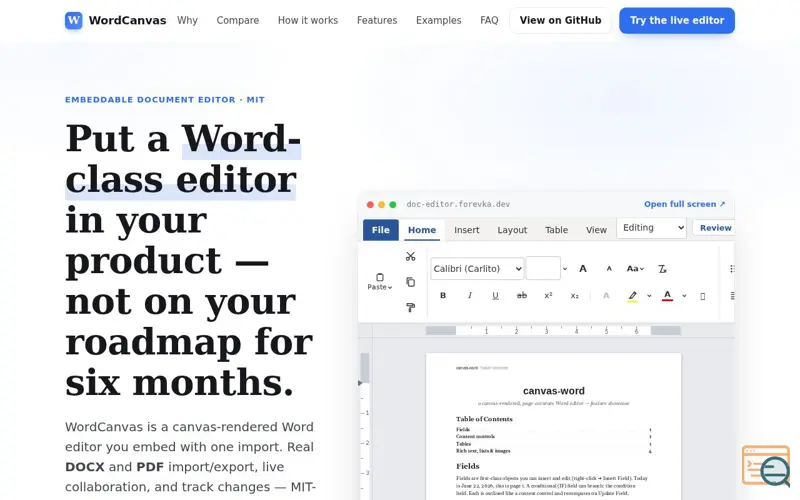The height and width of the screenshot is (500, 800).
Task: Click the grow font large A icon
Action: [583, 269]
